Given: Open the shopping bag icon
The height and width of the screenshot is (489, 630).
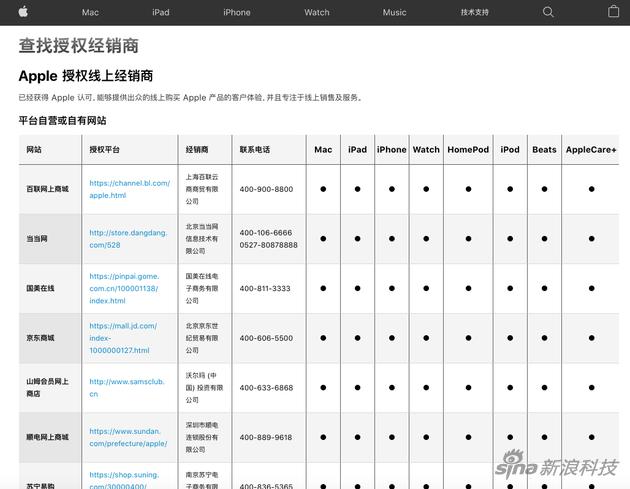Looking at the screenshot, I should coord(614,11).
